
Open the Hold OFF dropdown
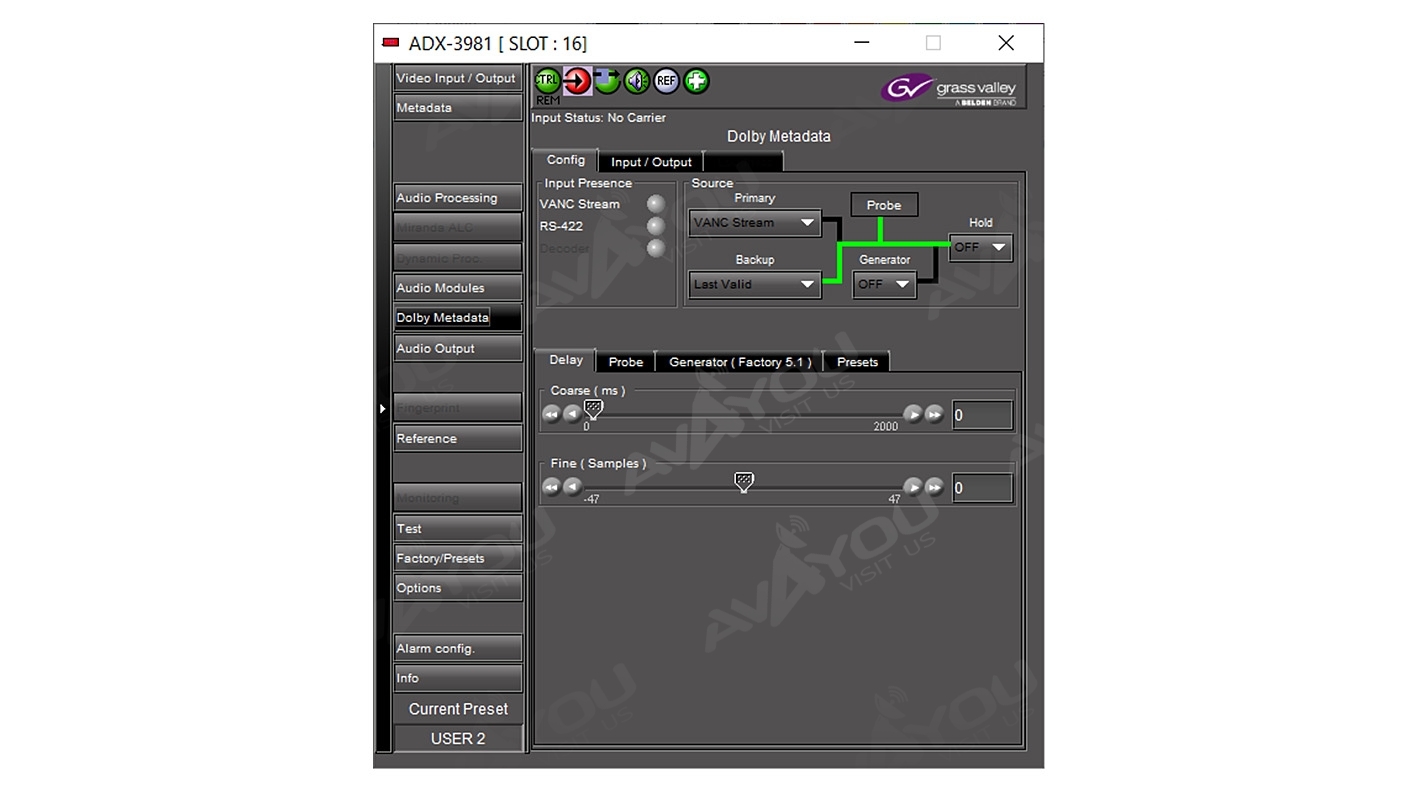[980, 247]
